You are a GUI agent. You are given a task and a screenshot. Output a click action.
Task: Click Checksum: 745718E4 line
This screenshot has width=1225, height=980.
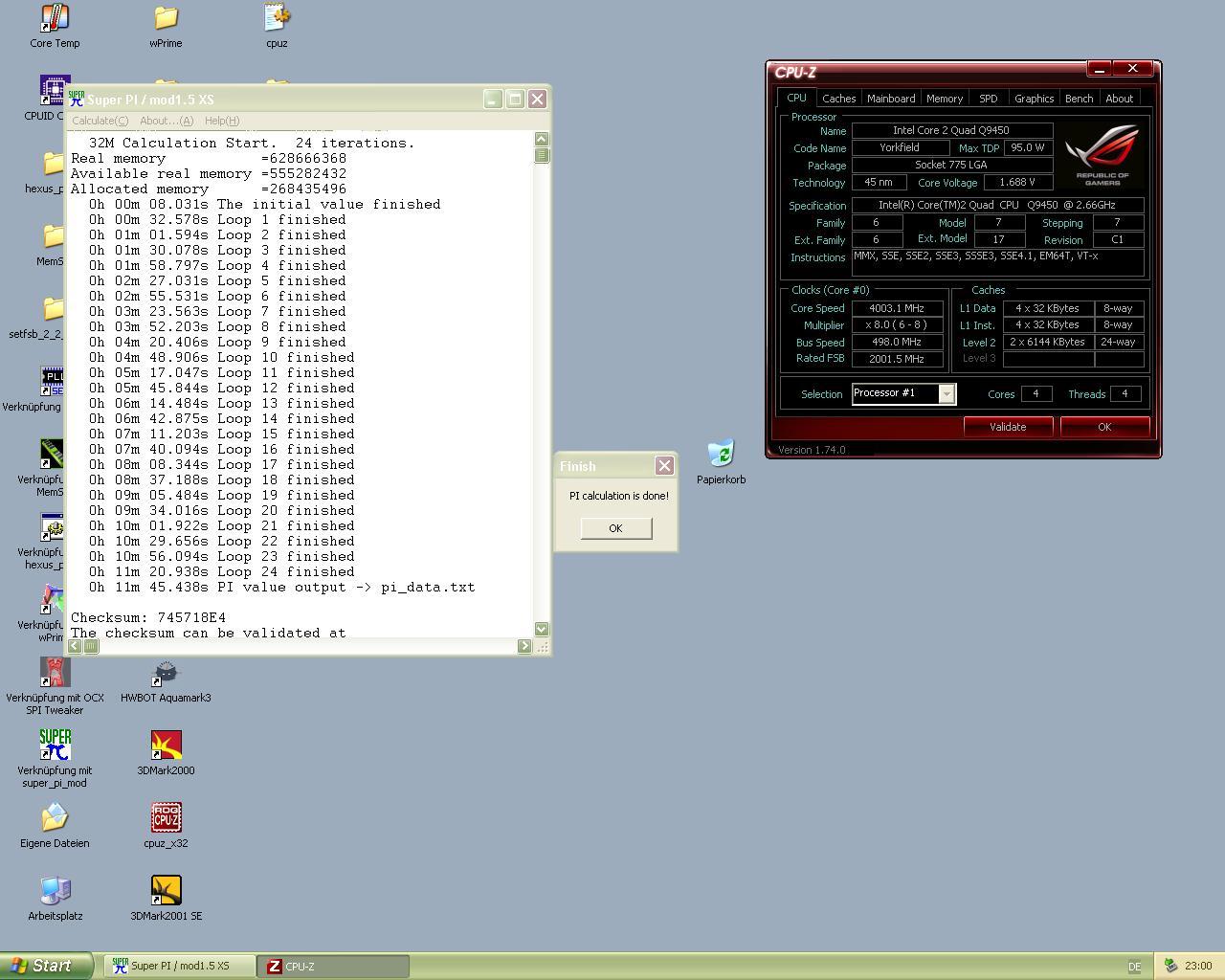point(148,617)
